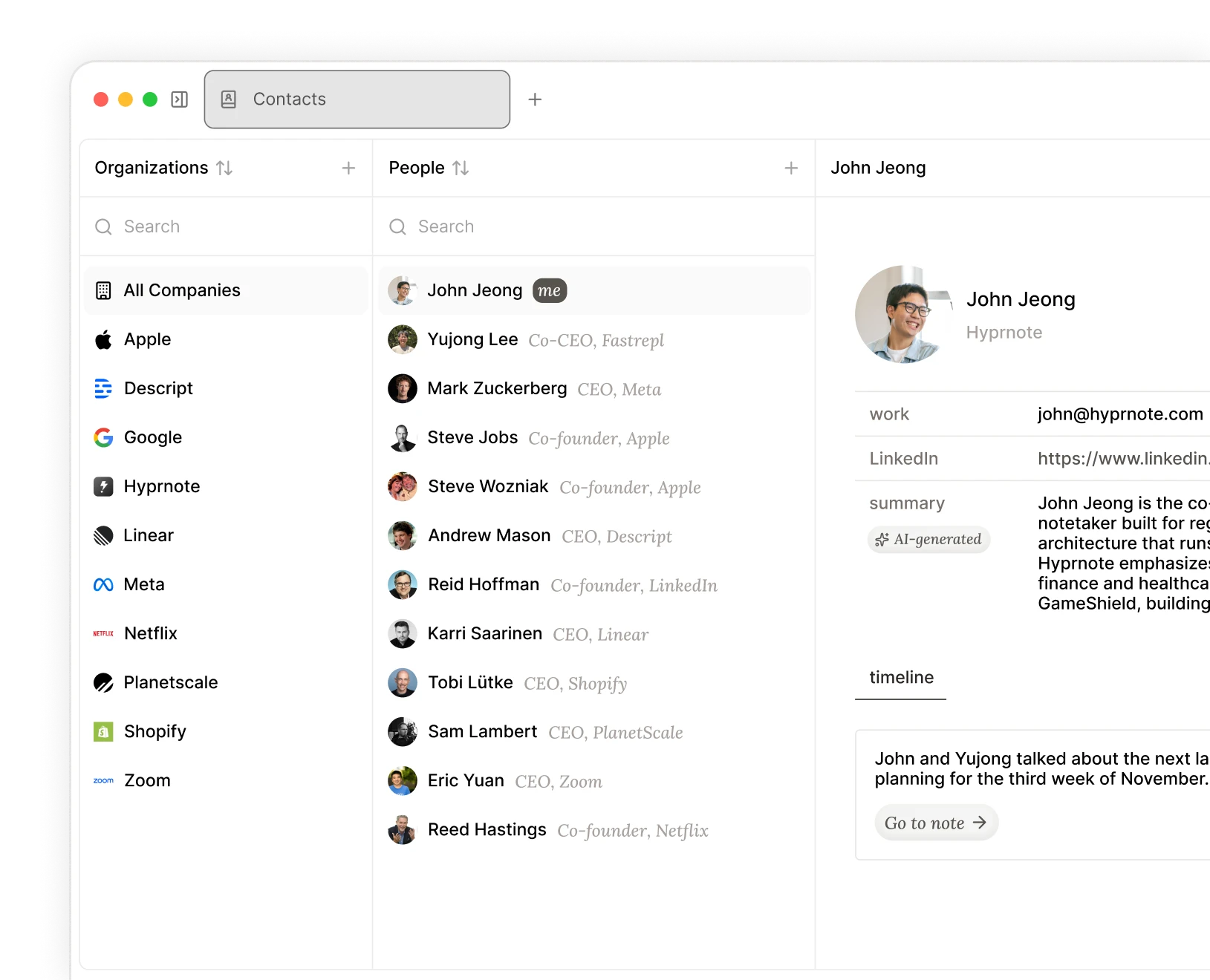
Task: Click the Go to note button
Action: click(x=936, y=823)
